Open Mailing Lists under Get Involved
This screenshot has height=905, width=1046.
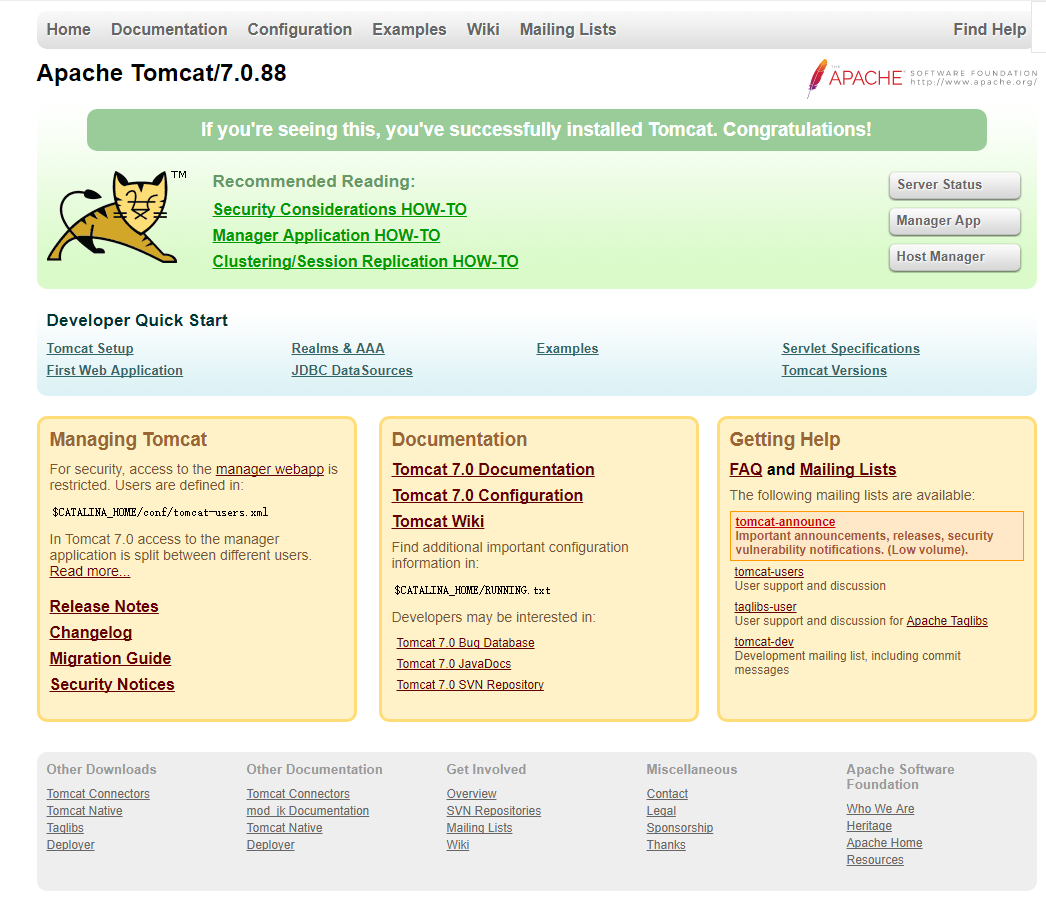pyautogui.click(x=479, y=828)
